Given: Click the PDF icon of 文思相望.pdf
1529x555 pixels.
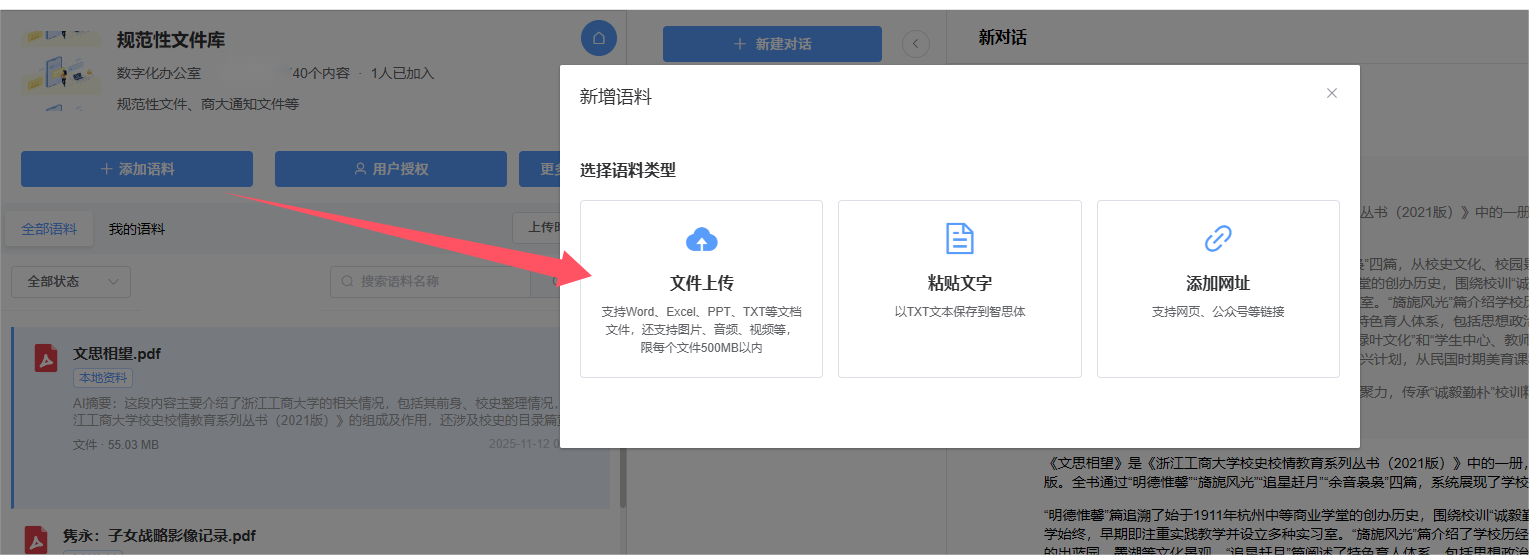Looking at the screenshot, I should click(46, 358).
